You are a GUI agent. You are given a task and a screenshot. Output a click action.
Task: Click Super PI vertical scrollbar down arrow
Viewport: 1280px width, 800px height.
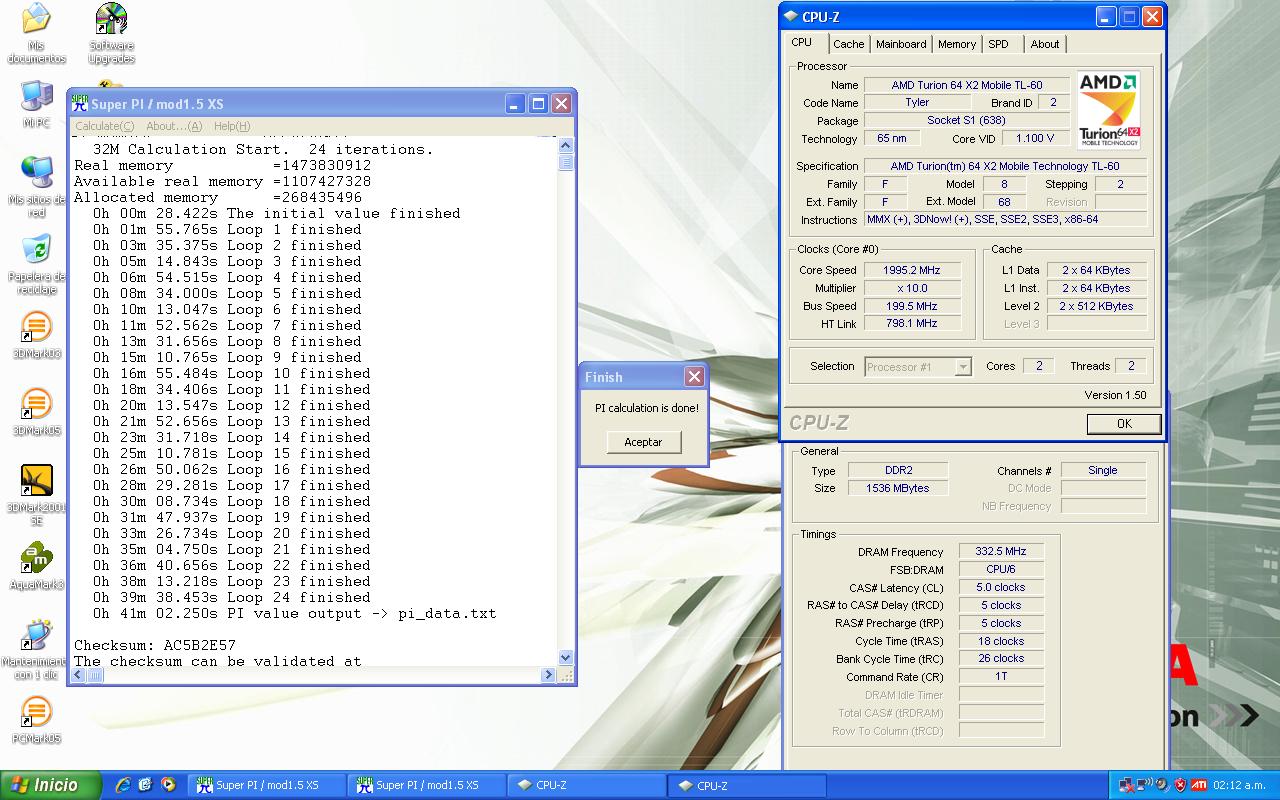point(566,657)
